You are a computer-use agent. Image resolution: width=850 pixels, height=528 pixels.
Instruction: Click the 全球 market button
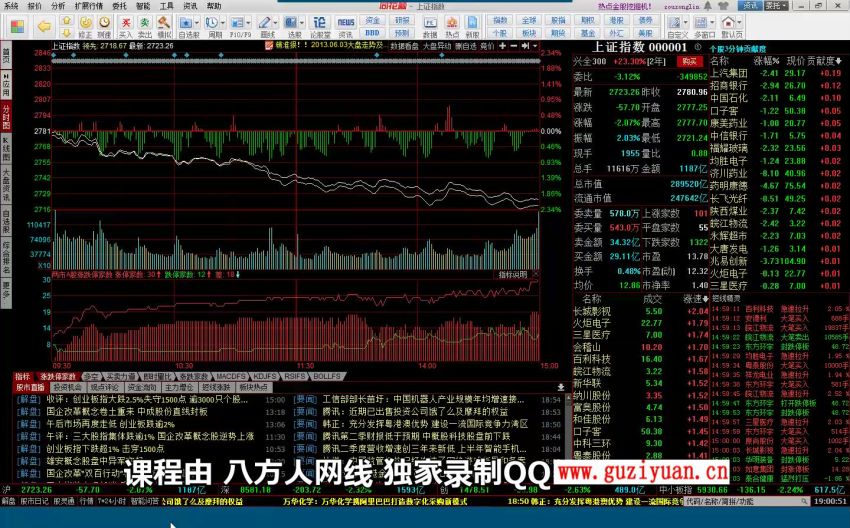click(529, 21)
